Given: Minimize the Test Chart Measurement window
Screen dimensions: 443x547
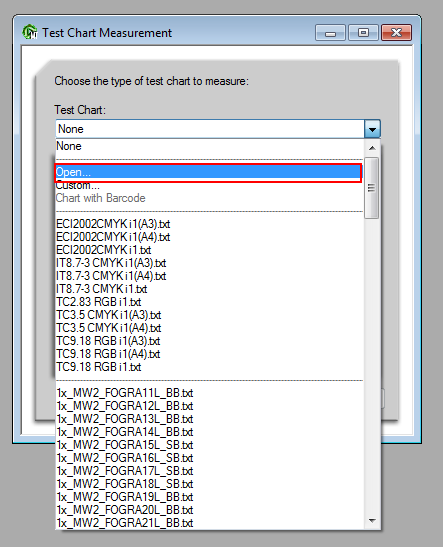Looking at the screenshot, I should pos(330,33).
